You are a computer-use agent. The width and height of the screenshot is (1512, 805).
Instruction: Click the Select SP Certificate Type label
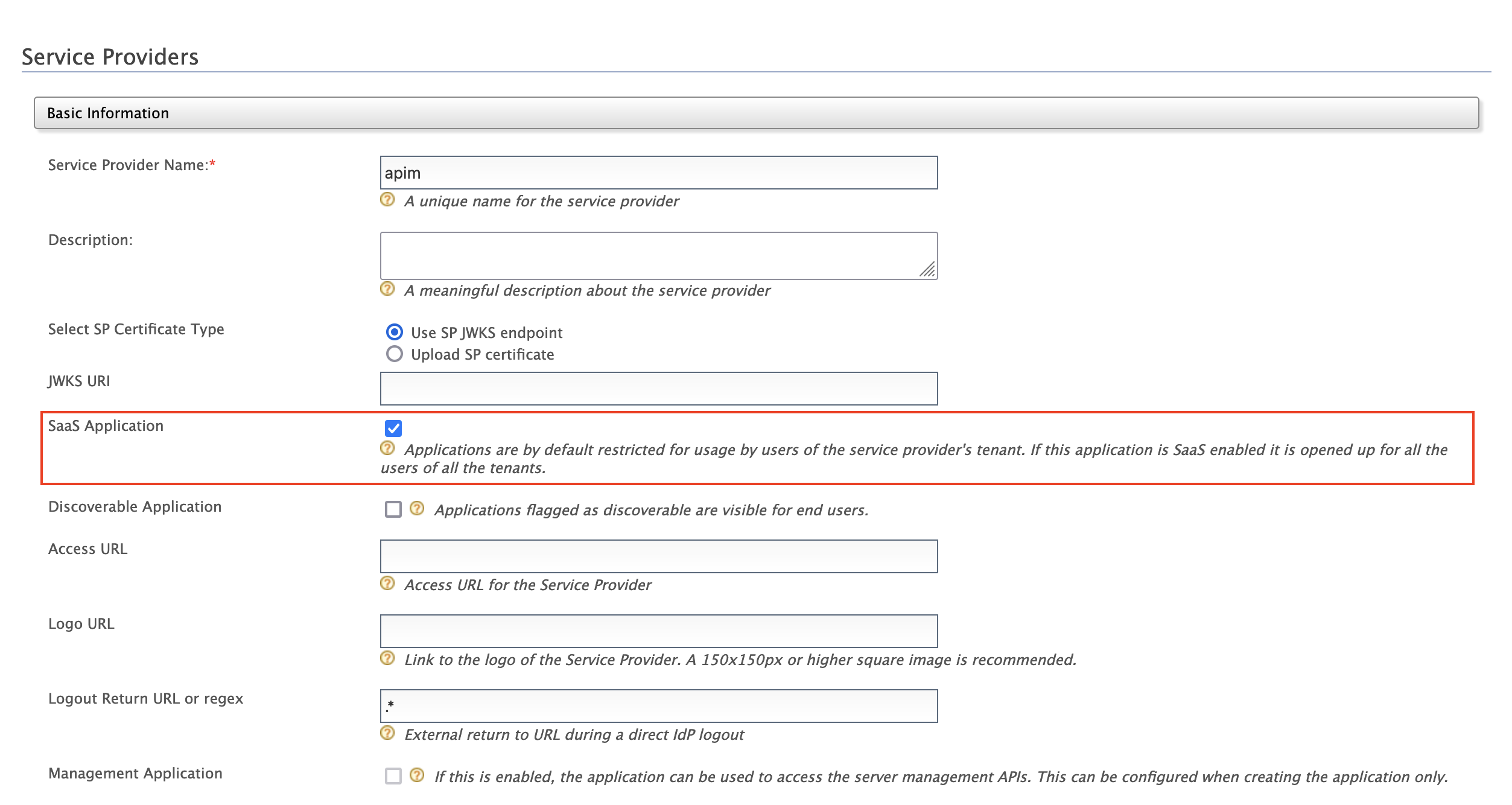pos(136,329)
